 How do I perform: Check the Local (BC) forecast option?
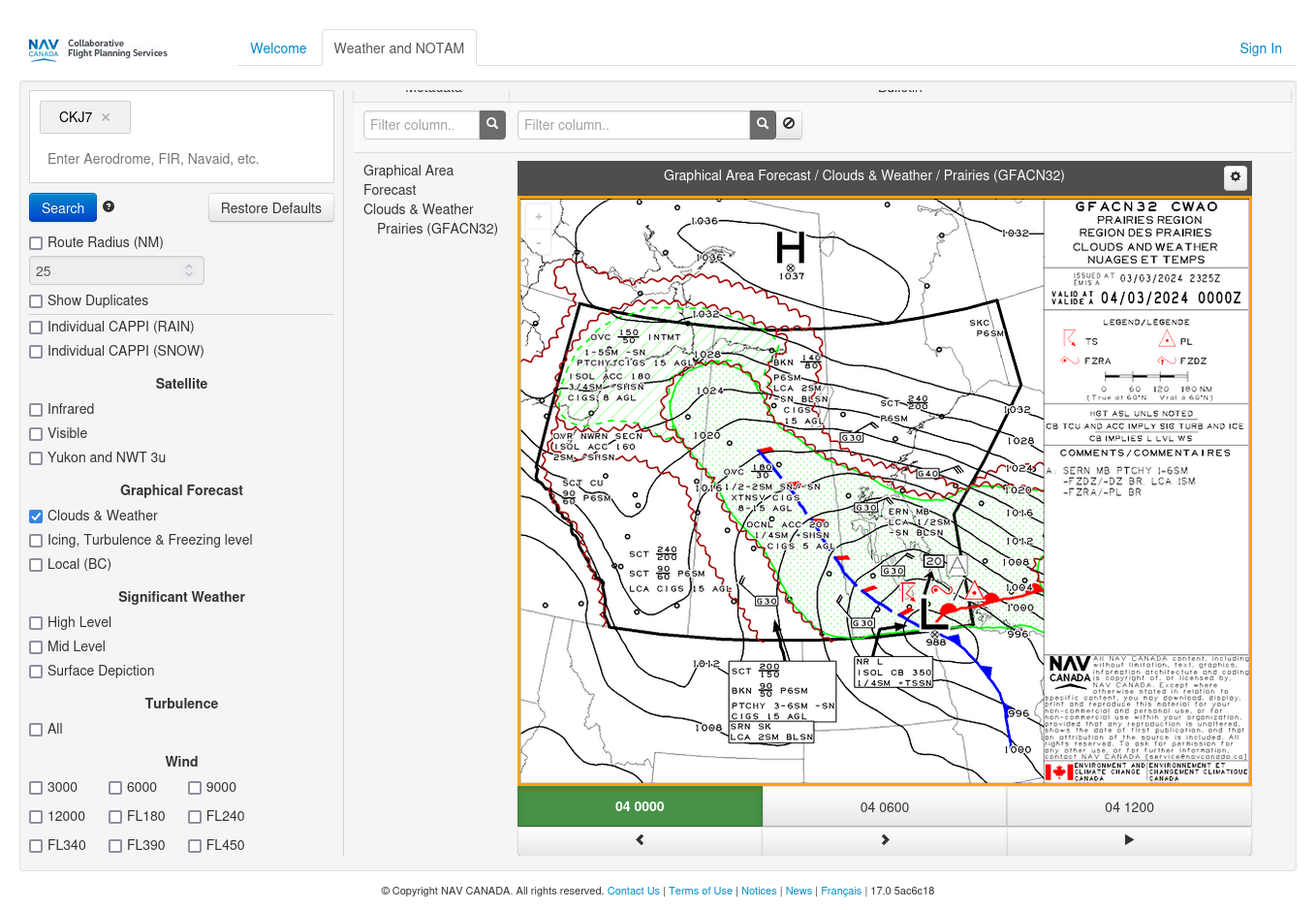coord(36,565)
